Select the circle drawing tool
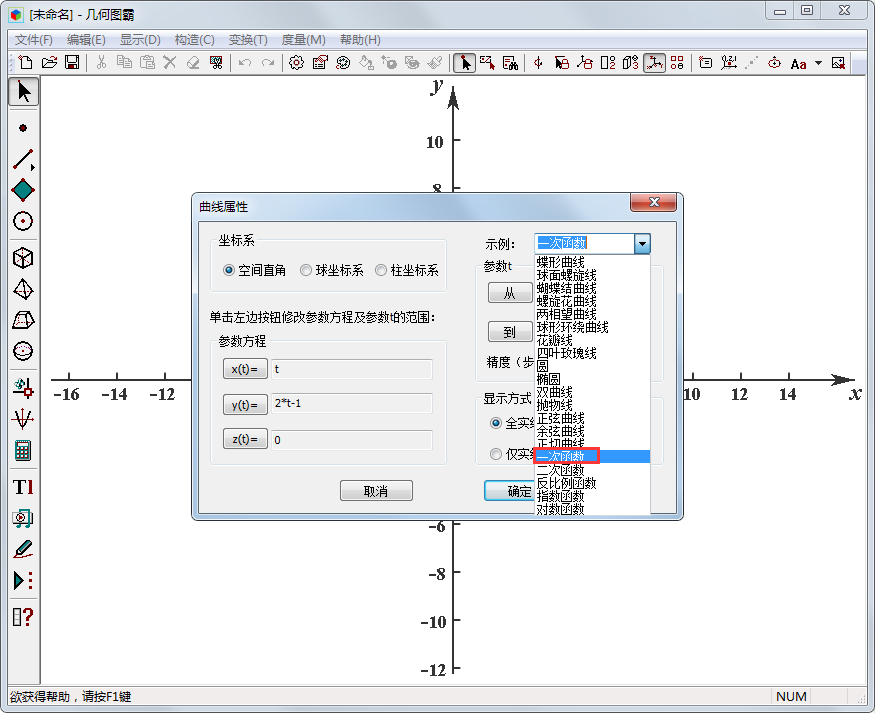Screen dimensions: 875x713 (22, 222)
